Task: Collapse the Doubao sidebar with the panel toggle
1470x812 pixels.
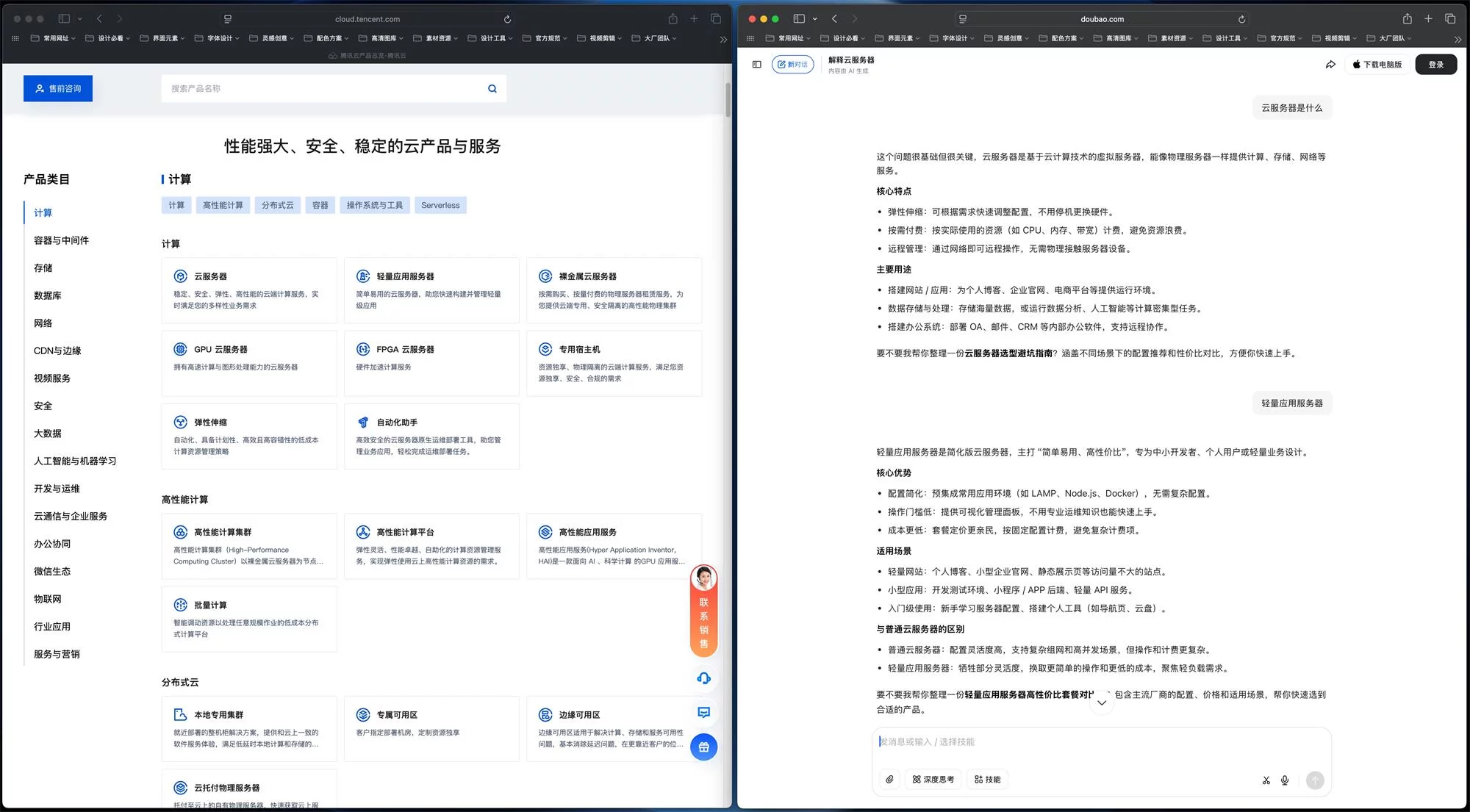Action: (756, 64)
